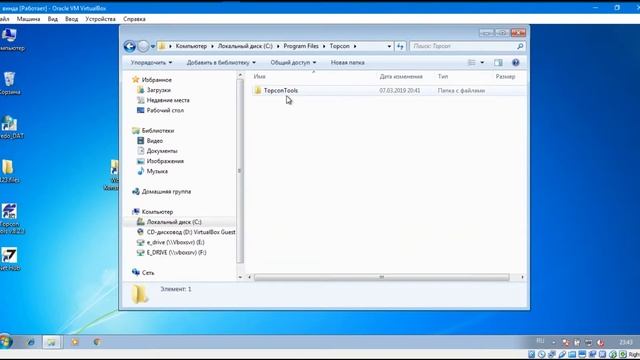The image size is (640, 360).
Task: Expand breadcrumb arrow after Program Files
Action: pyautogui.click(x=324, y=46)
